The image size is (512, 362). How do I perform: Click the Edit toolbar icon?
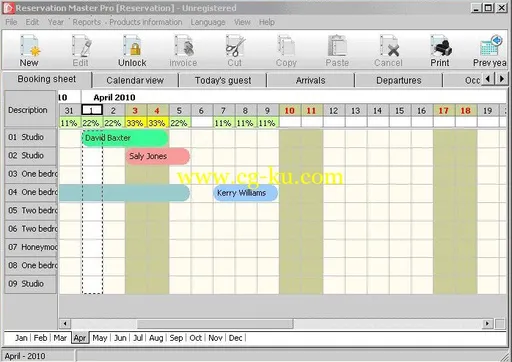point(81,46)
